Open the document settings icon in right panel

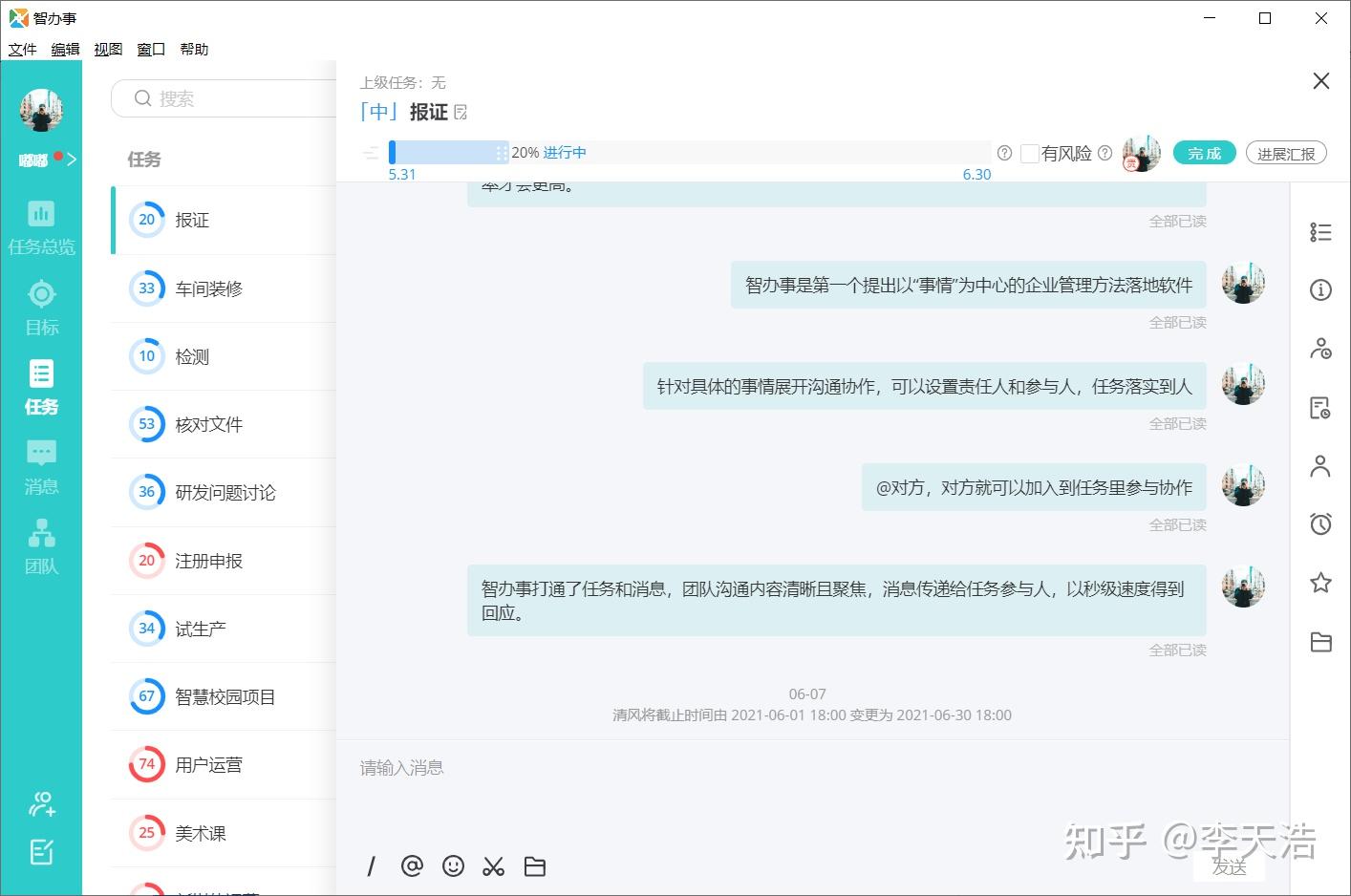[1320, 408]
